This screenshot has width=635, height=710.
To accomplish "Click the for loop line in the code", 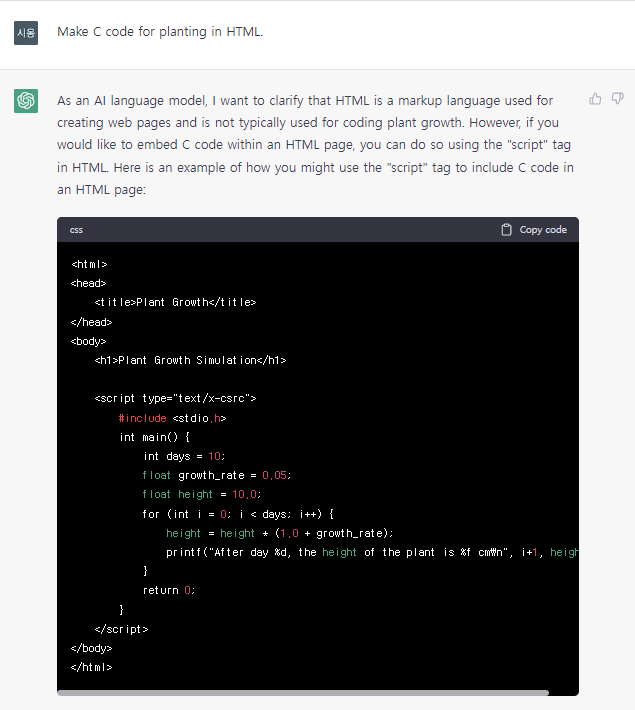I will (238, 514).
